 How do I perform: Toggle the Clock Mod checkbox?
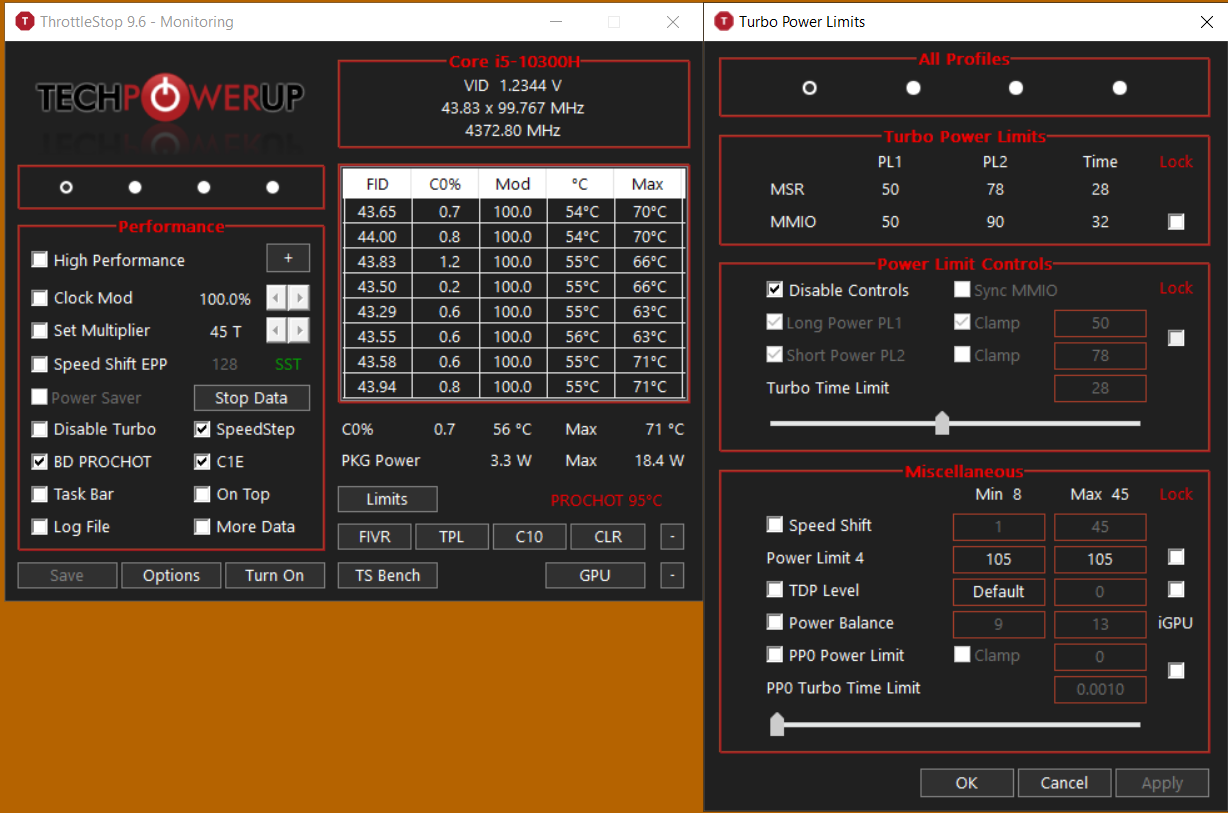(40, 298)
